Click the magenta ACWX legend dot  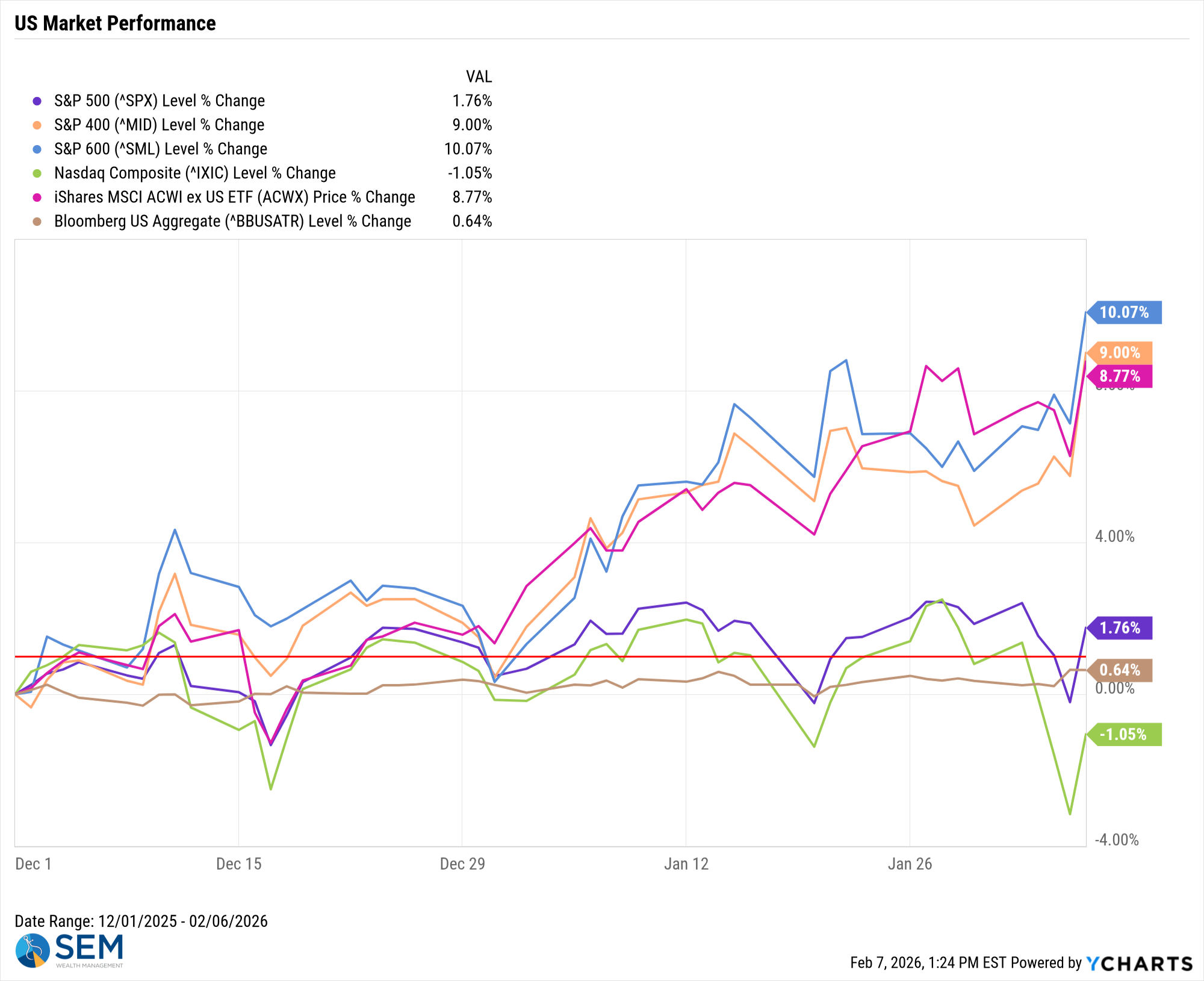[x=37, y=198]
